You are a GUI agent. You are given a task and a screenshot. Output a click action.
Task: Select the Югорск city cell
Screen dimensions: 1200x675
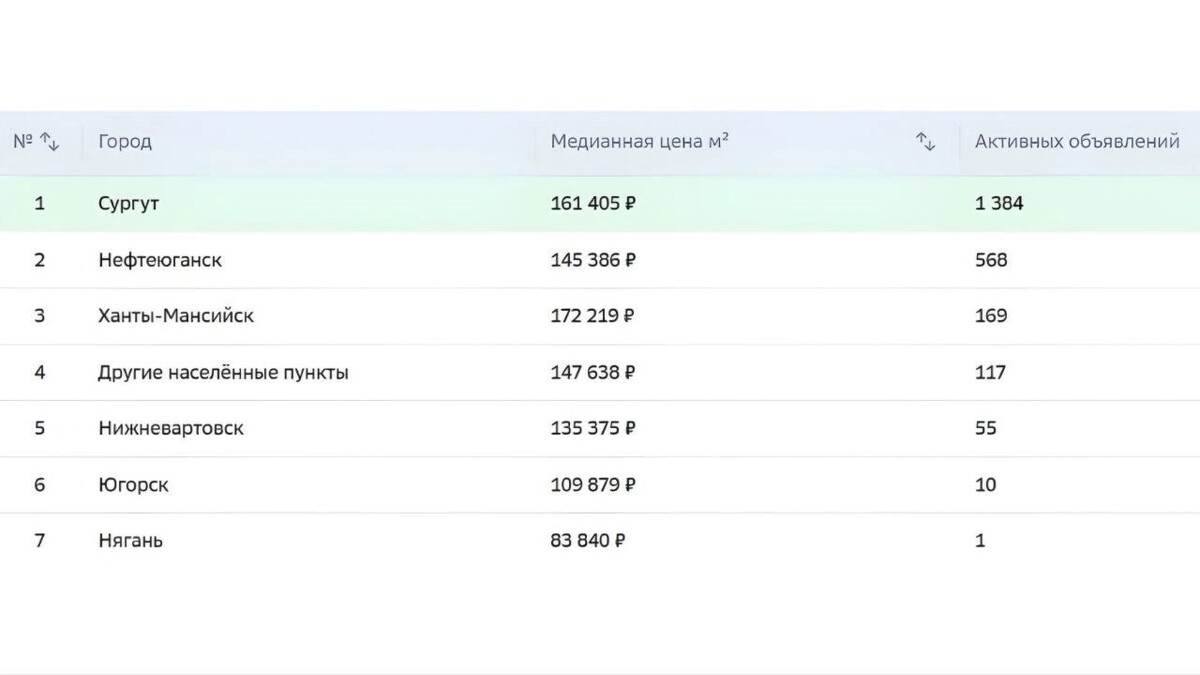click(x=133, y=485)
